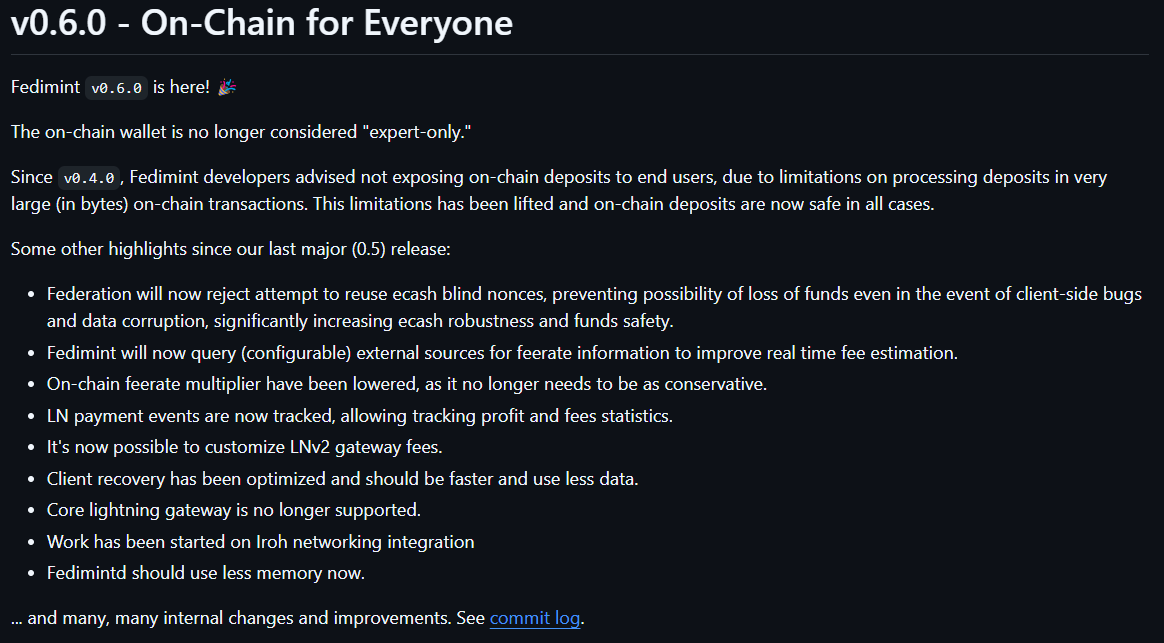This screenshot has width=1164, height=643.
Task: Click the v0.4.0 inline code tag
Action: [x=89, y=177]
